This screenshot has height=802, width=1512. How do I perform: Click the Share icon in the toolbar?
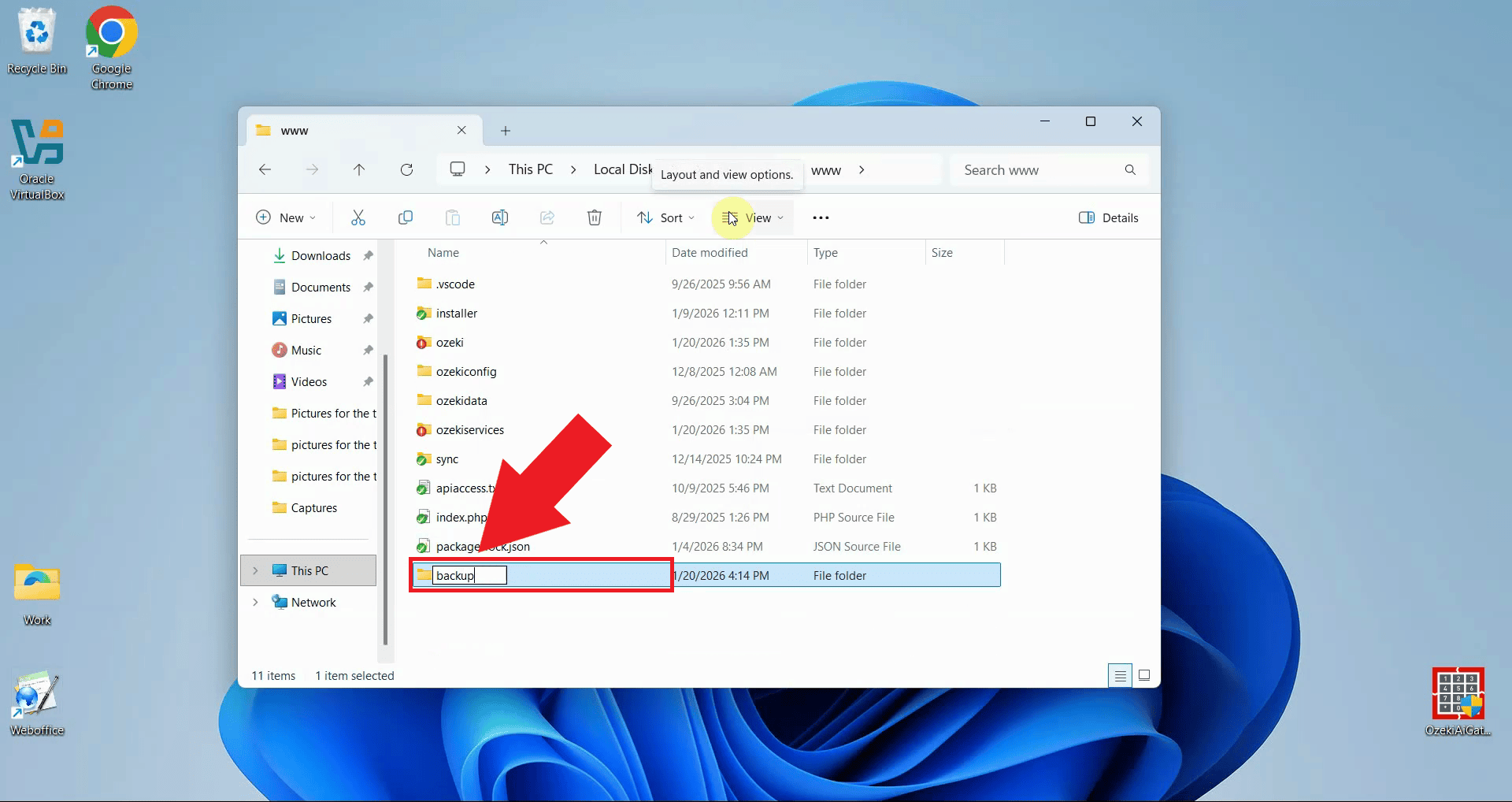(547, 217)
